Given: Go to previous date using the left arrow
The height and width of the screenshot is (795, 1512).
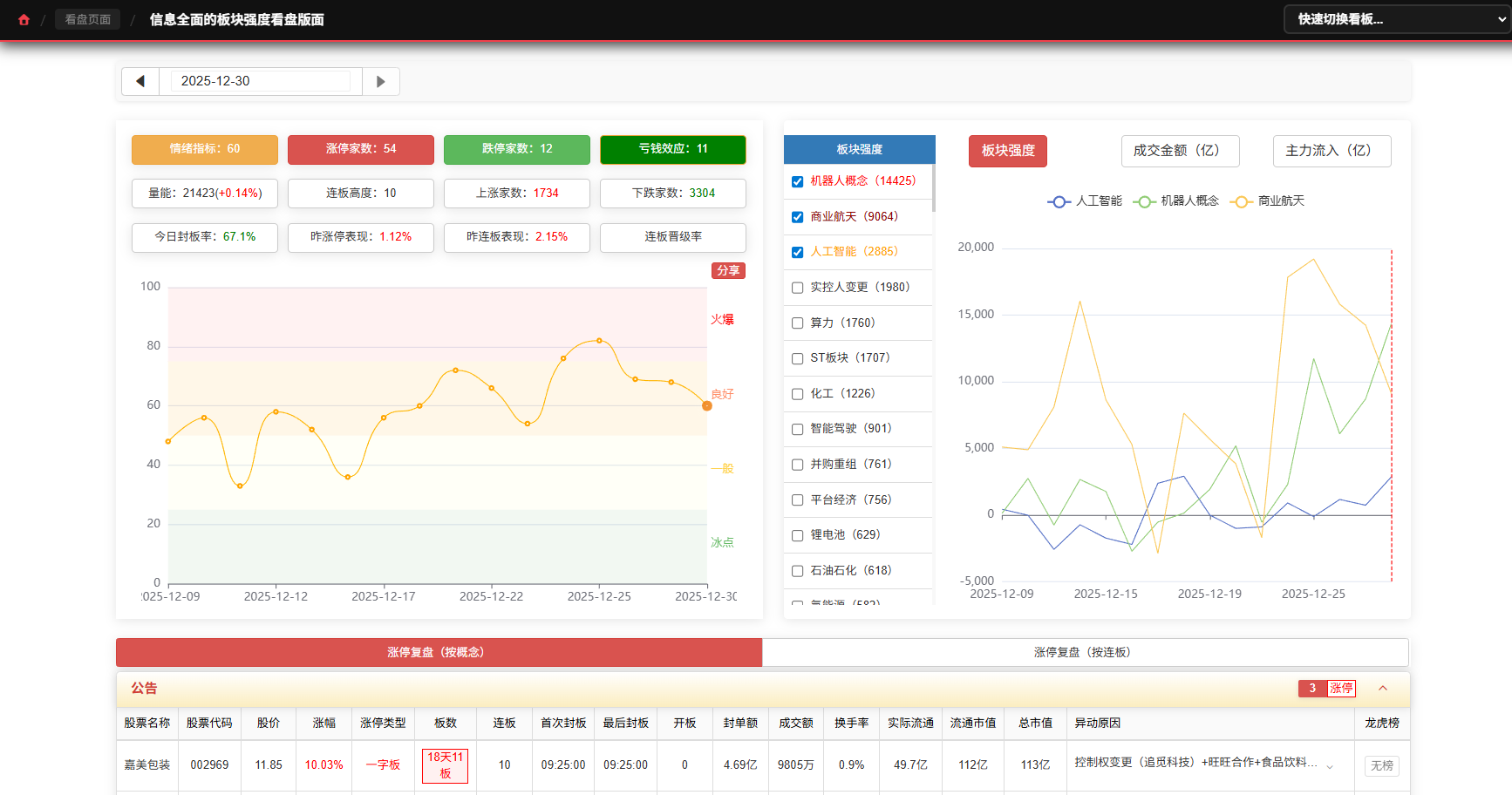Looking at the screenshot, I should coord(140,80).
